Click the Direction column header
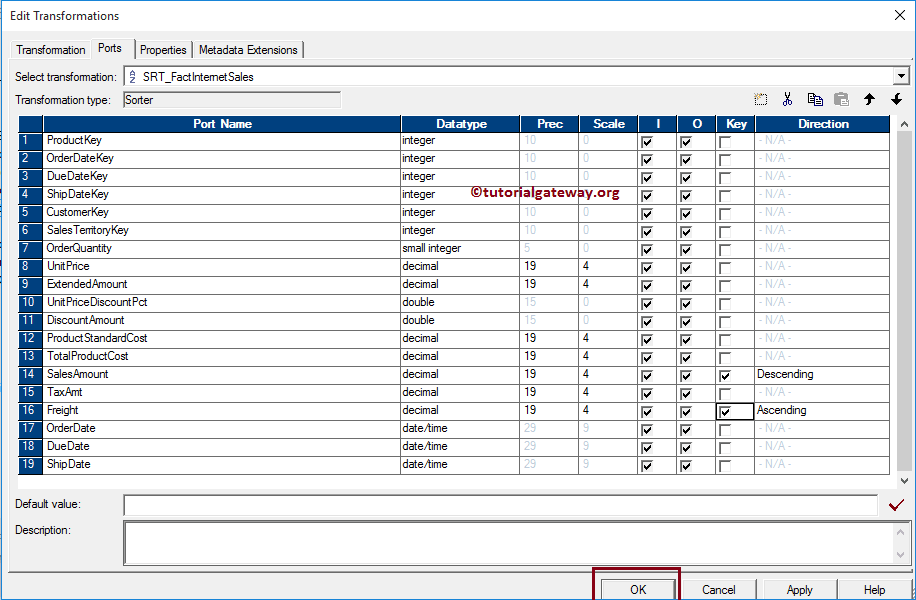Image resolution: width=916 pixels, height=600 pixels. click(x=823, y=124)
